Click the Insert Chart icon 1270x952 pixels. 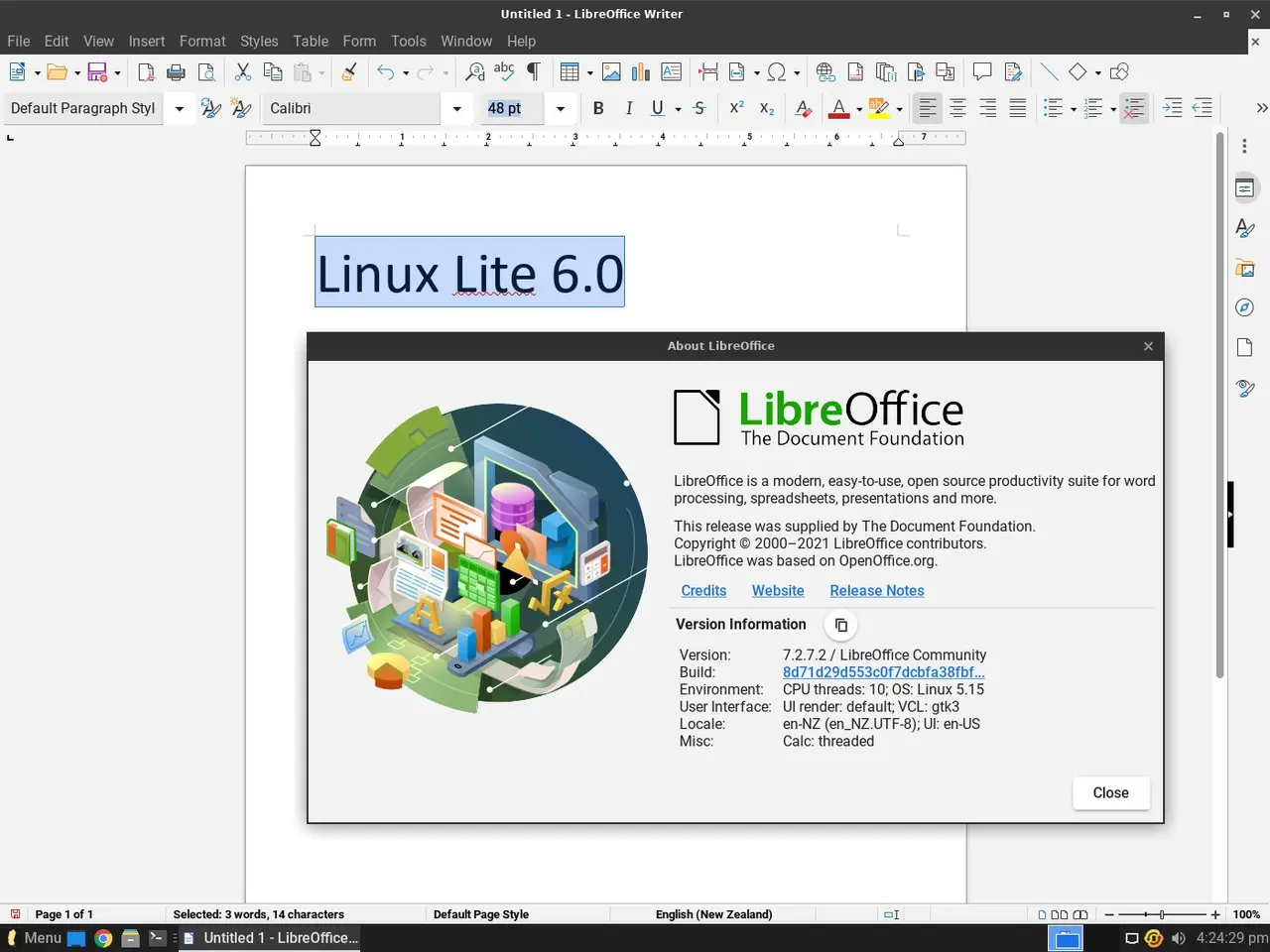[641, 72]
